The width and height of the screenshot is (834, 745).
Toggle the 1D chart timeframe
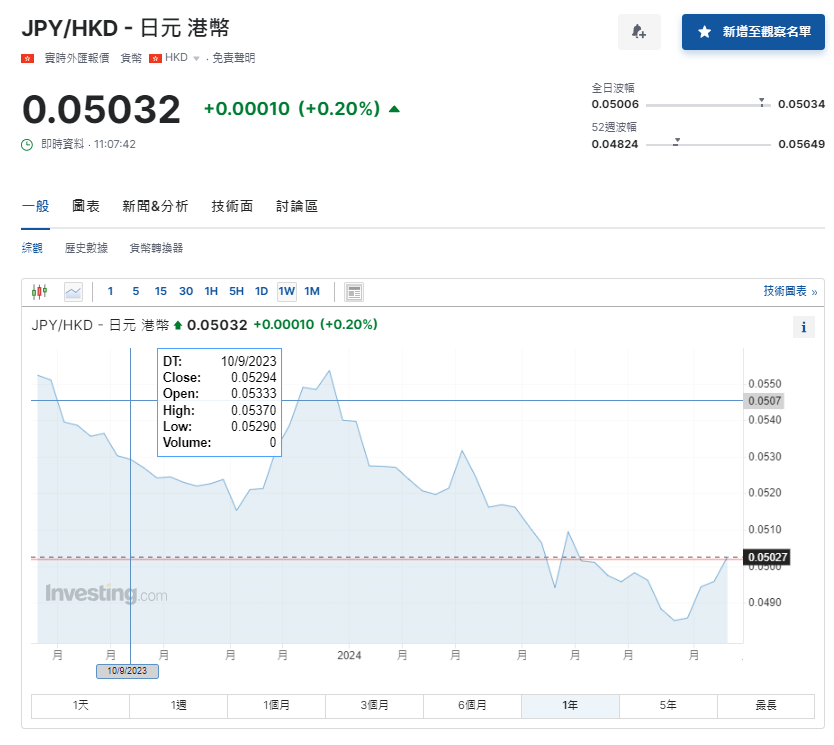tap(261, 291)
